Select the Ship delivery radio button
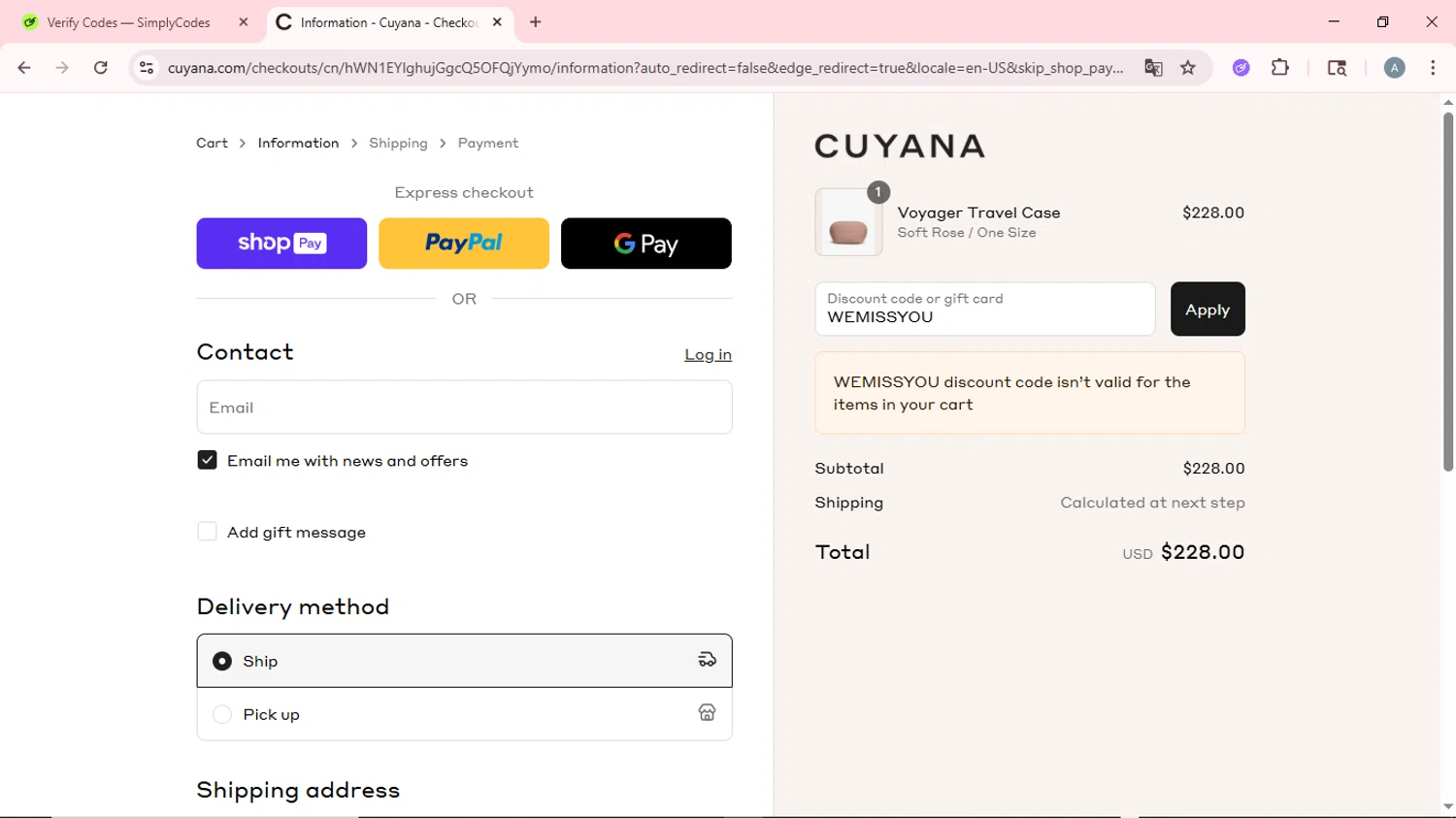This screenshot has height=818, width=1456. pos(222,661)
